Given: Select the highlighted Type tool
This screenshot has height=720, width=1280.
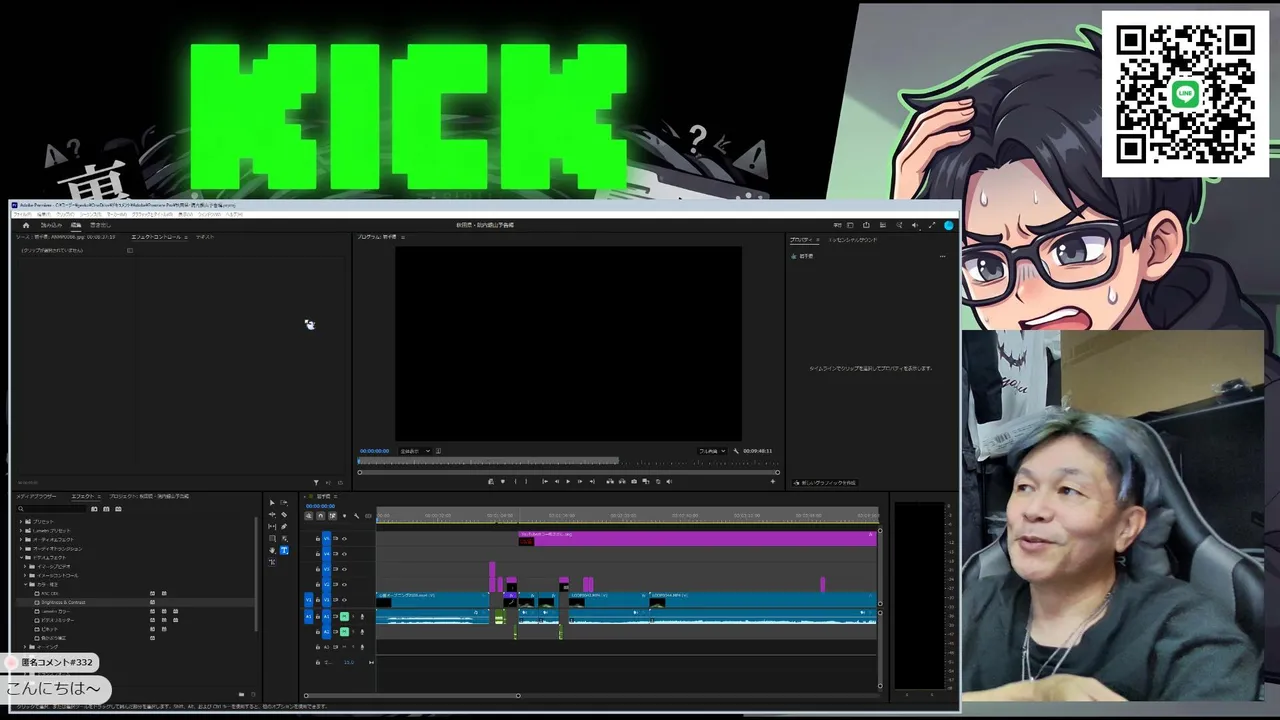Looking at the screenshot, I should pyautogui.click(x=284, y=551).
